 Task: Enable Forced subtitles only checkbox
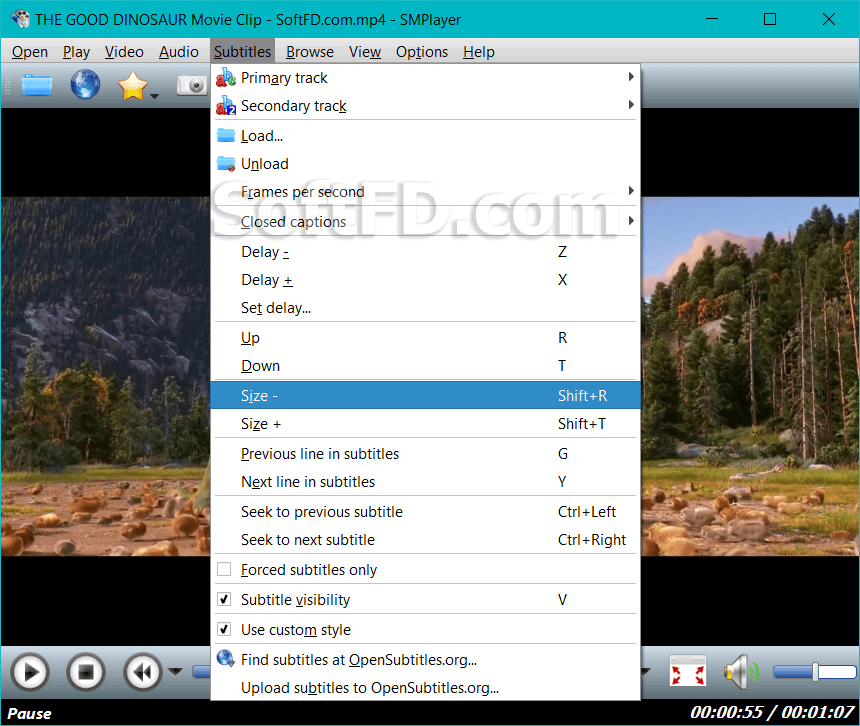click(x=224, y=569)
